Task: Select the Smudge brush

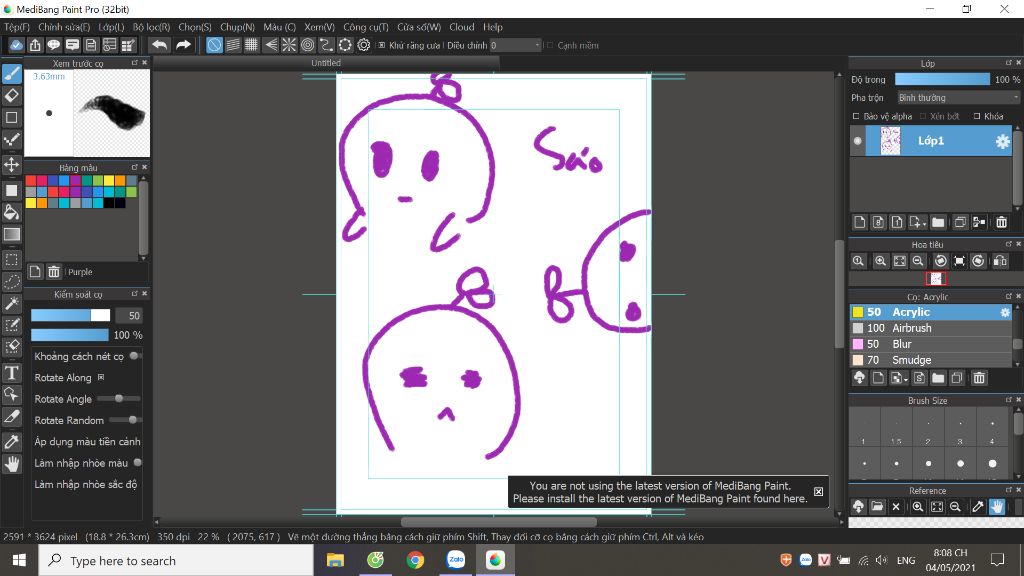Action: point(931,360)
